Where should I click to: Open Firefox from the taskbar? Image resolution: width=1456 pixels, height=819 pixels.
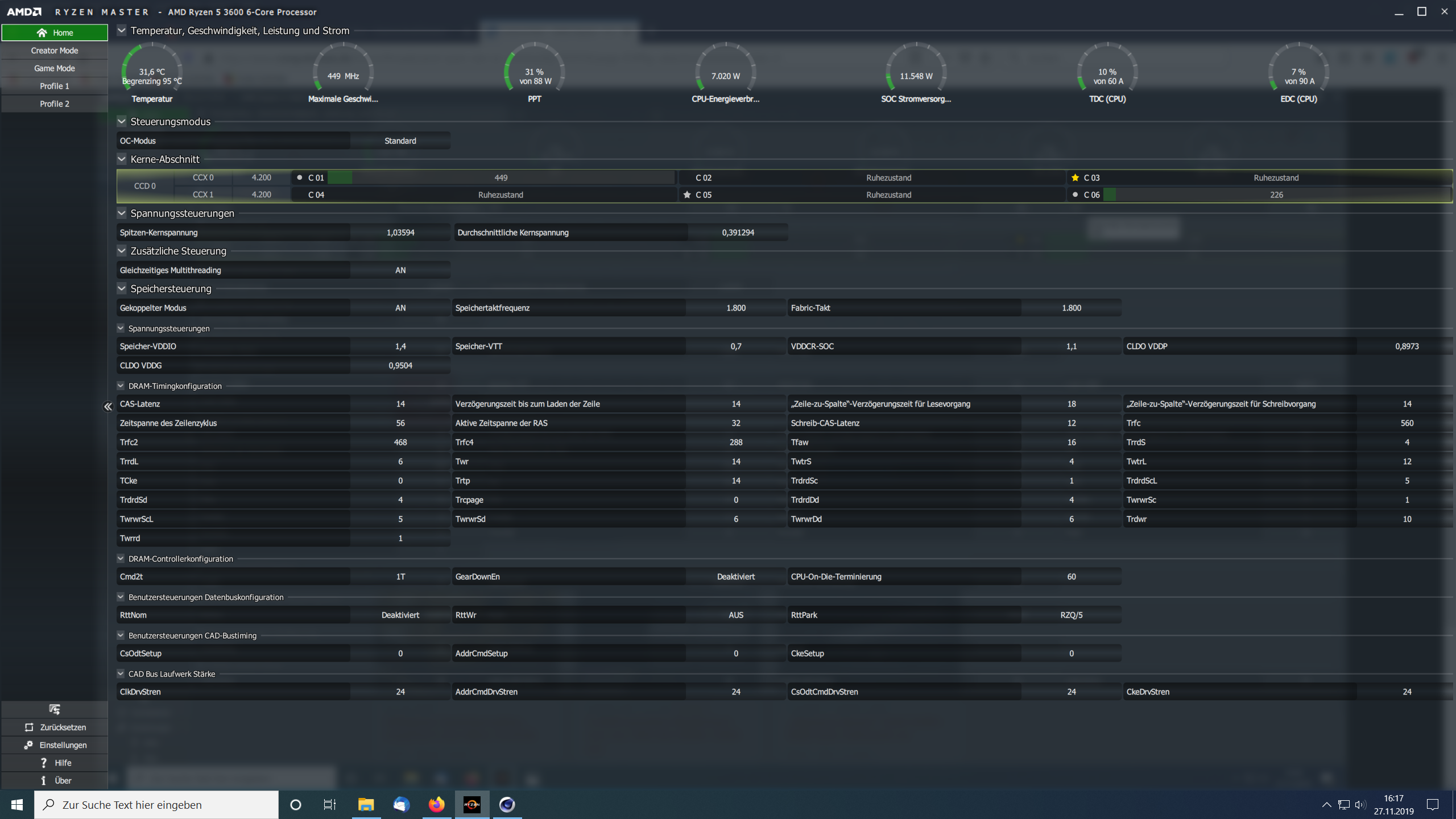coord(436,804)
